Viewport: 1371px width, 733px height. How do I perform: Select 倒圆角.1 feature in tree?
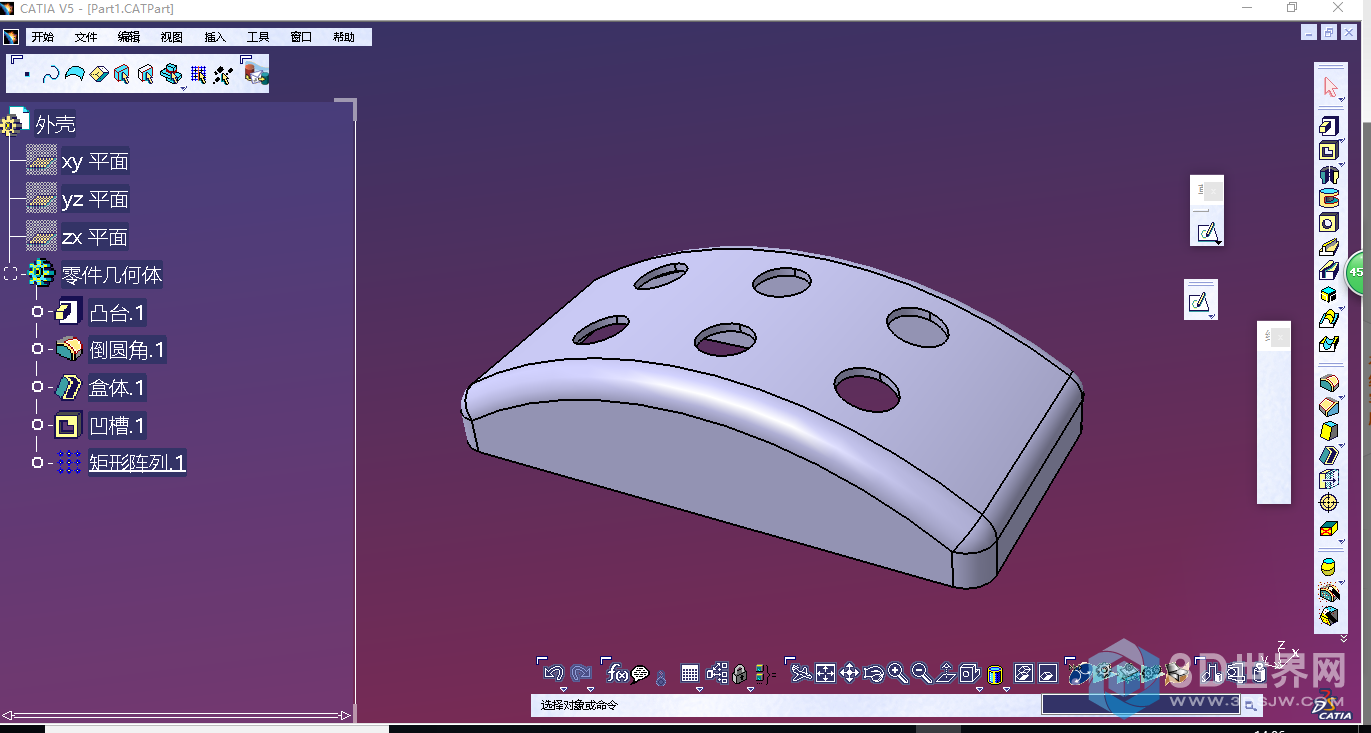(x=127, y=350)
